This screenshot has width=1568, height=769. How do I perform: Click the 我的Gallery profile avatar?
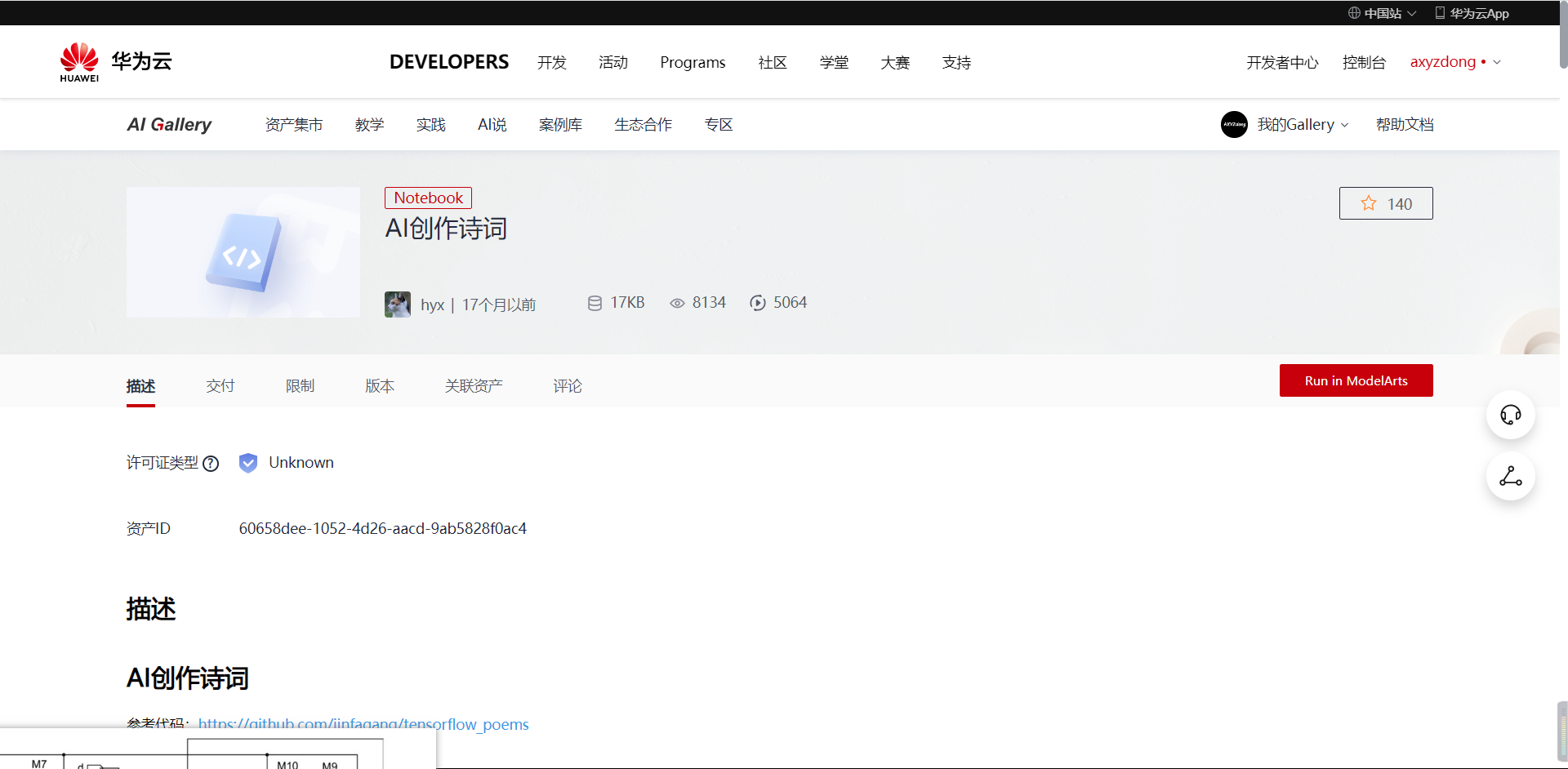click(x=1234, y=124)
